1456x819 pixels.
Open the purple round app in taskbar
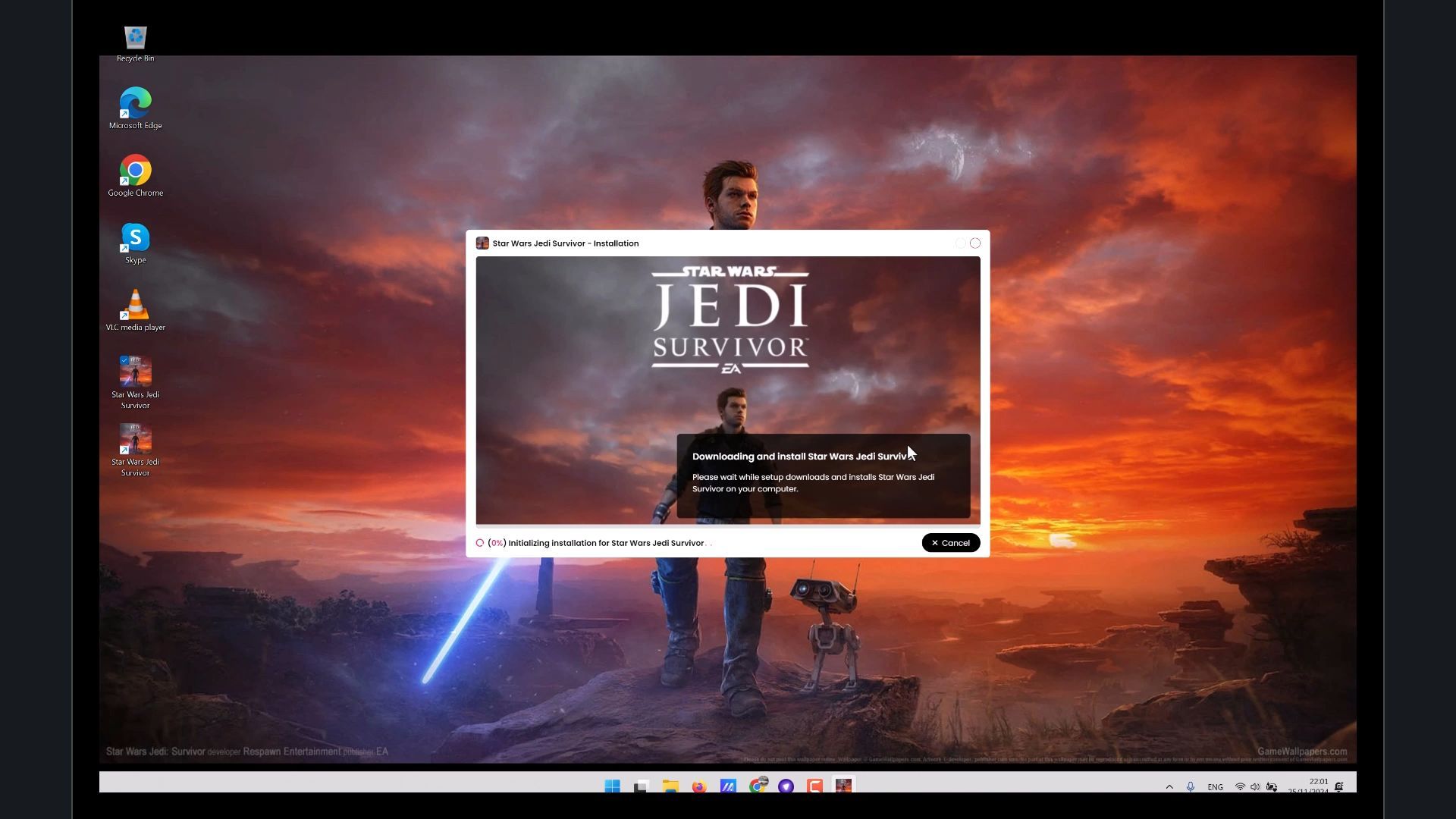[x=786, y=786]
